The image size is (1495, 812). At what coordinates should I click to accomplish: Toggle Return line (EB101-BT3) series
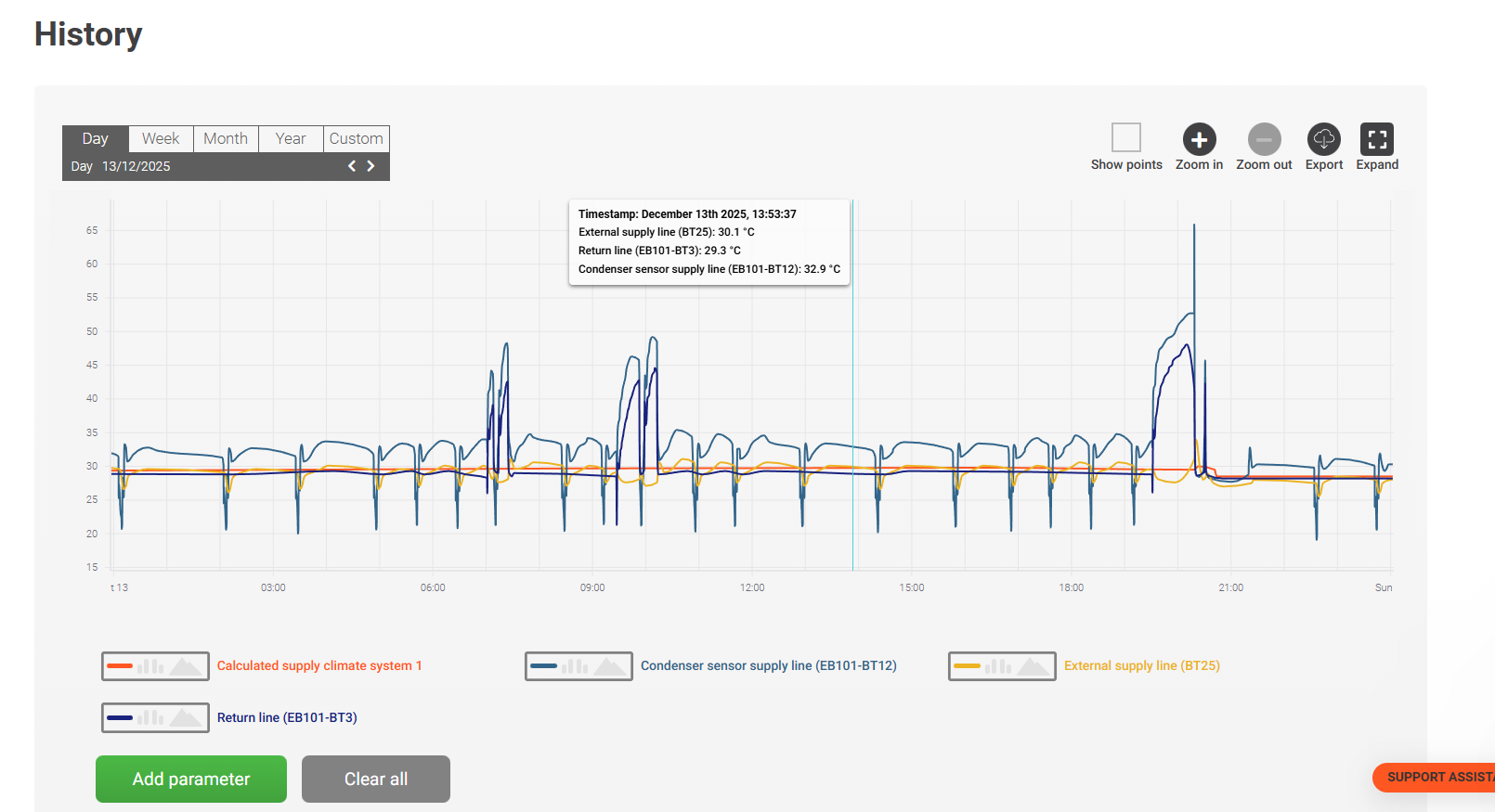click(287, 718)
